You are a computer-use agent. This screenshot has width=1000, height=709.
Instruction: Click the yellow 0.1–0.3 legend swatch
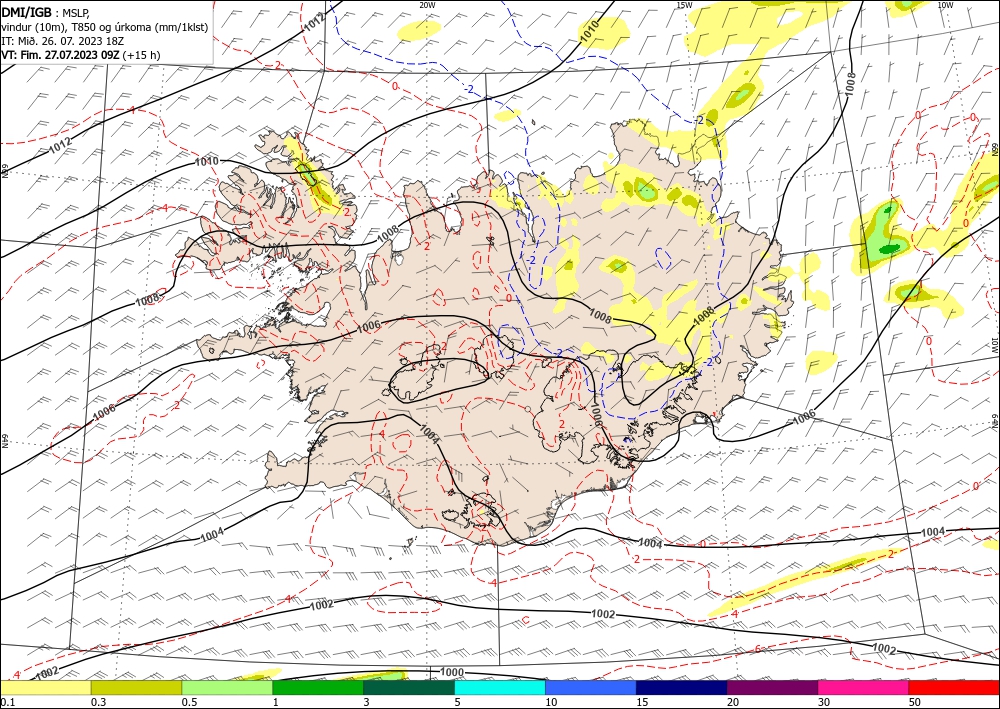(45, 687)
